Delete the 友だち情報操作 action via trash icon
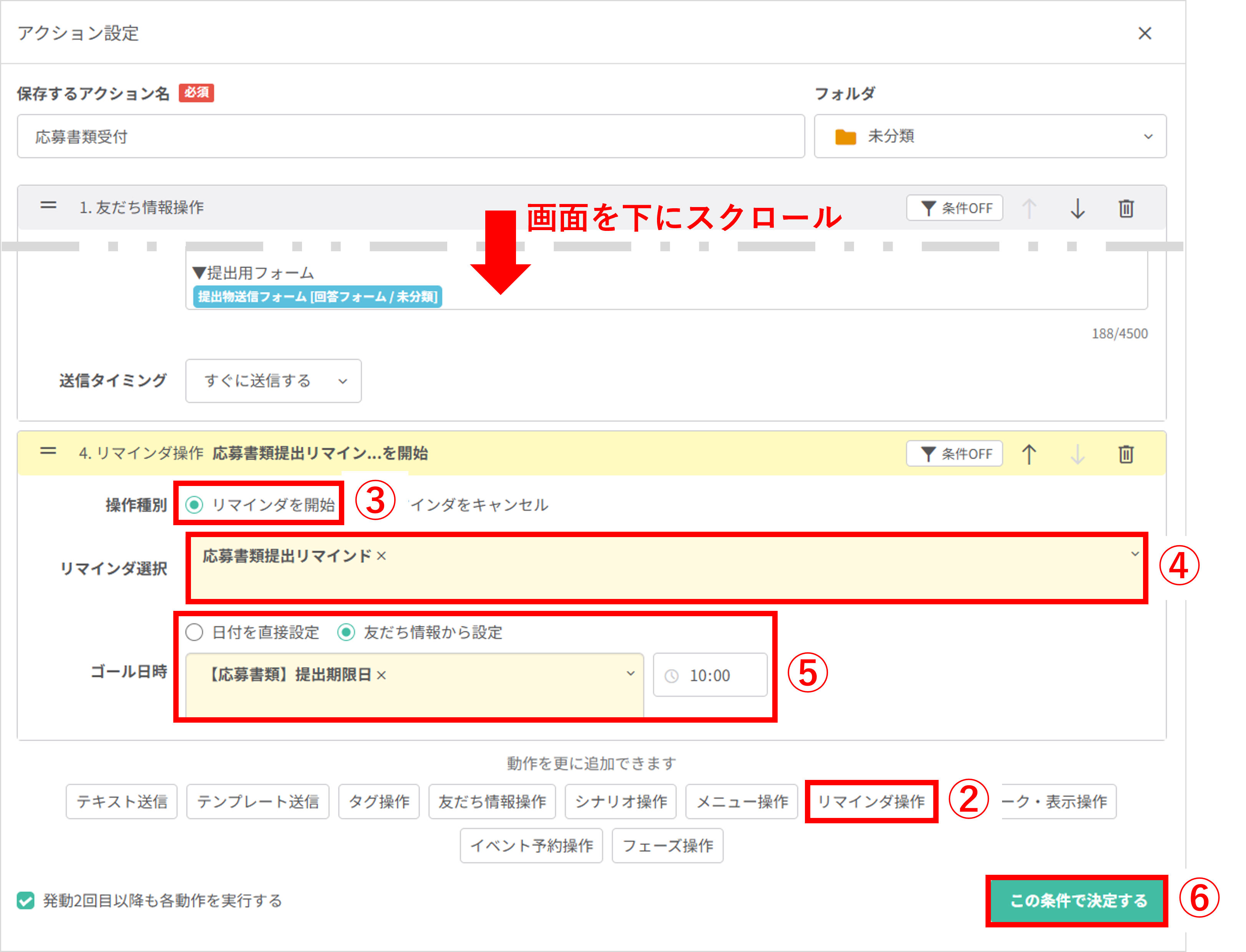Viewport: 1246px width, 952px height. click(x=1127, y=208)
